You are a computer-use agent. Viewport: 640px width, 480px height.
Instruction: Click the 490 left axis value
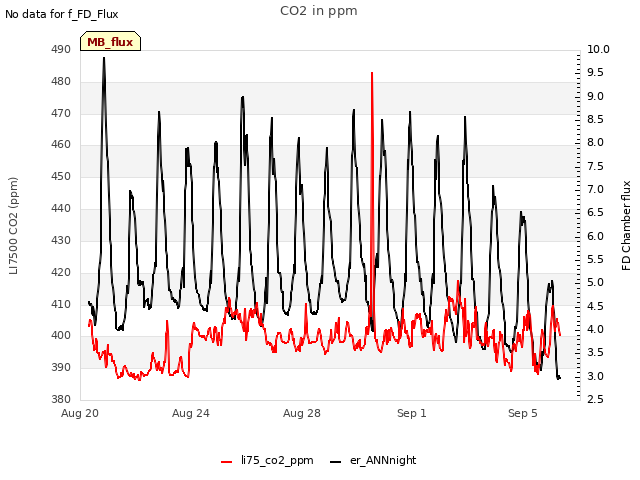[x=61, y=49]
